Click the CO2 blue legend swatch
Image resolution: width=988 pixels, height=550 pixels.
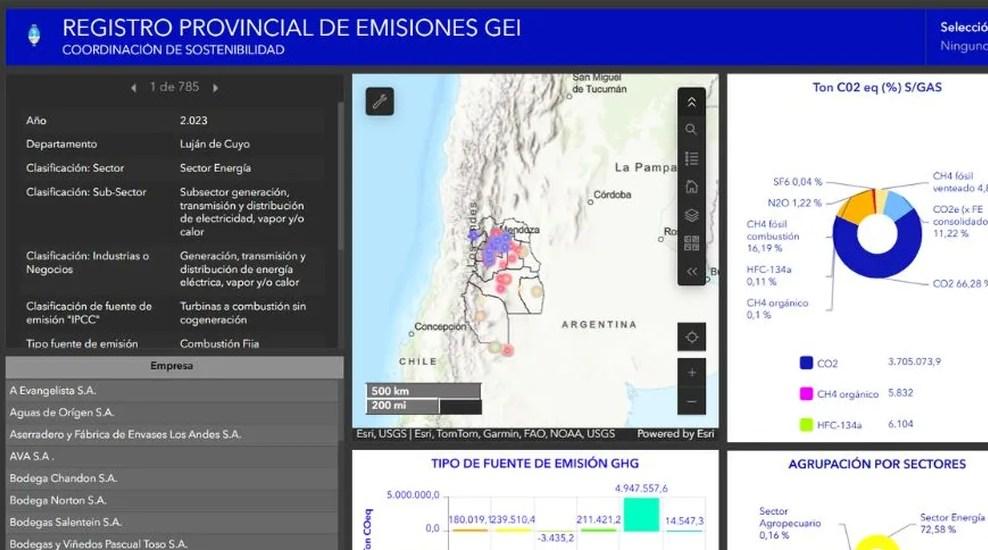tap(806, 362)
